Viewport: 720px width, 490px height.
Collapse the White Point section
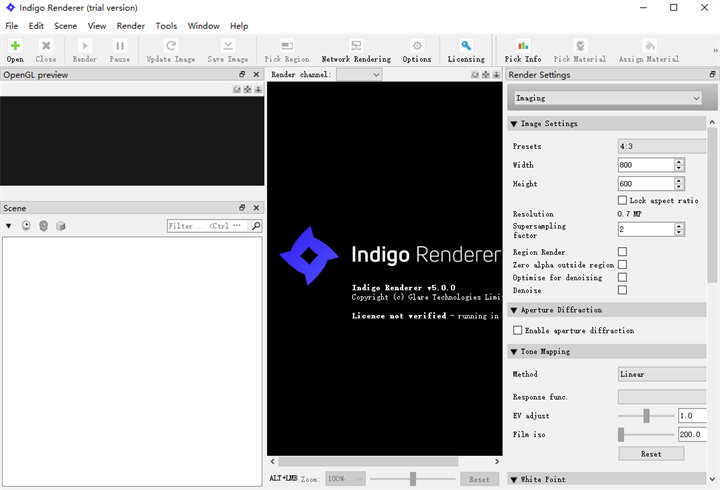(x=514, y=479)
